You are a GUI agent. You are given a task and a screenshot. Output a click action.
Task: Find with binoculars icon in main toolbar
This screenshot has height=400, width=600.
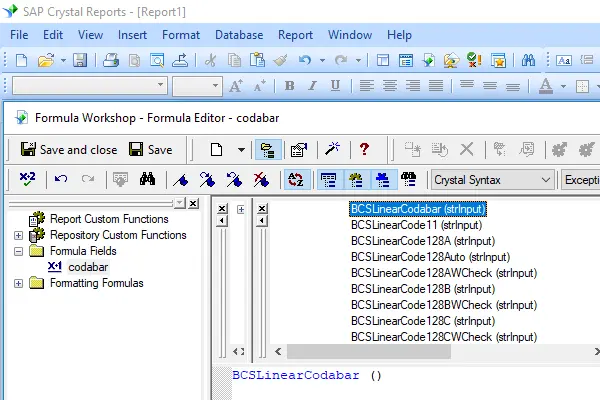[528, 60]
